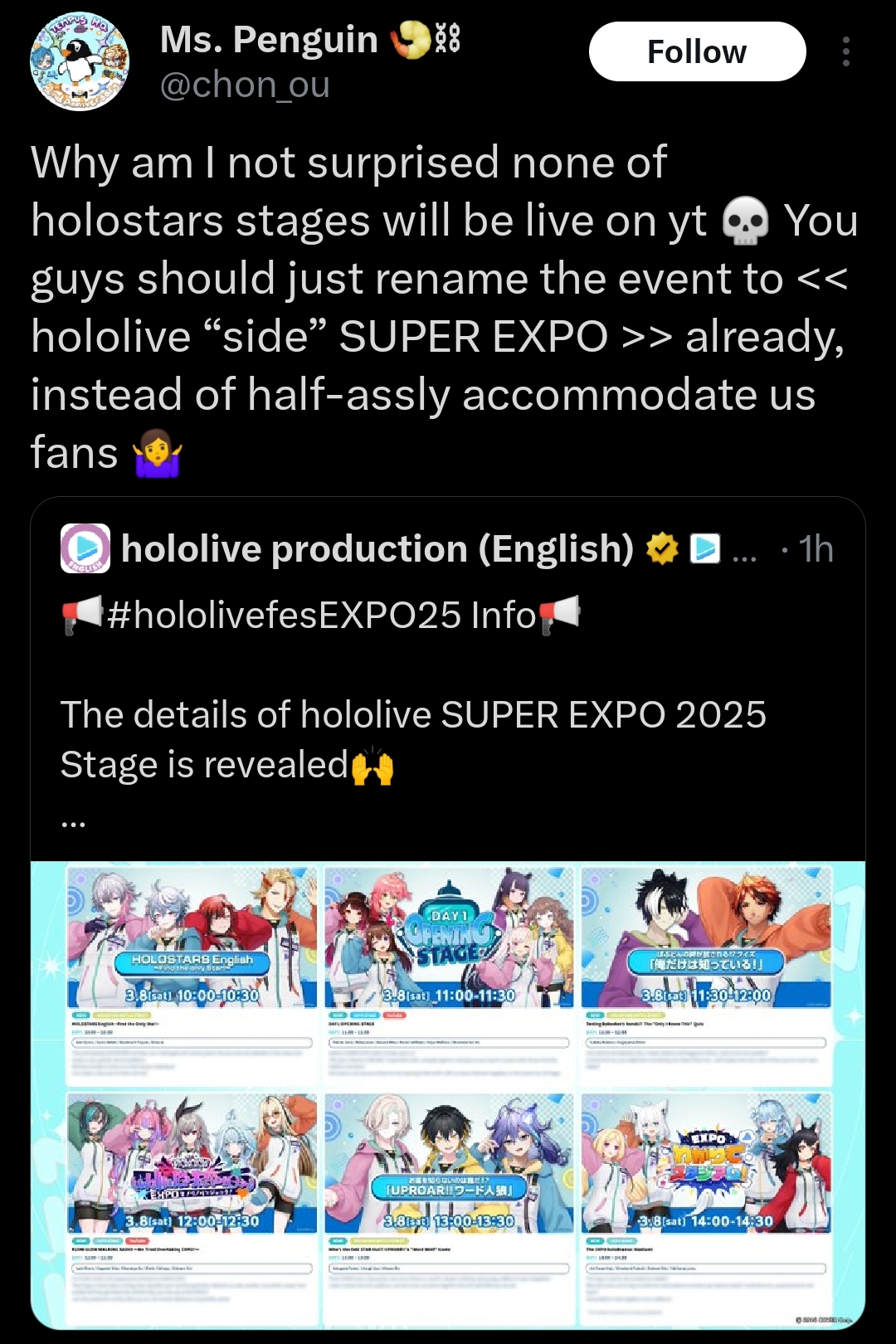Tap the hololive production account avatar
This screenshot has width=896, height=1344.
pyautogui.click(x=85, y=548)
